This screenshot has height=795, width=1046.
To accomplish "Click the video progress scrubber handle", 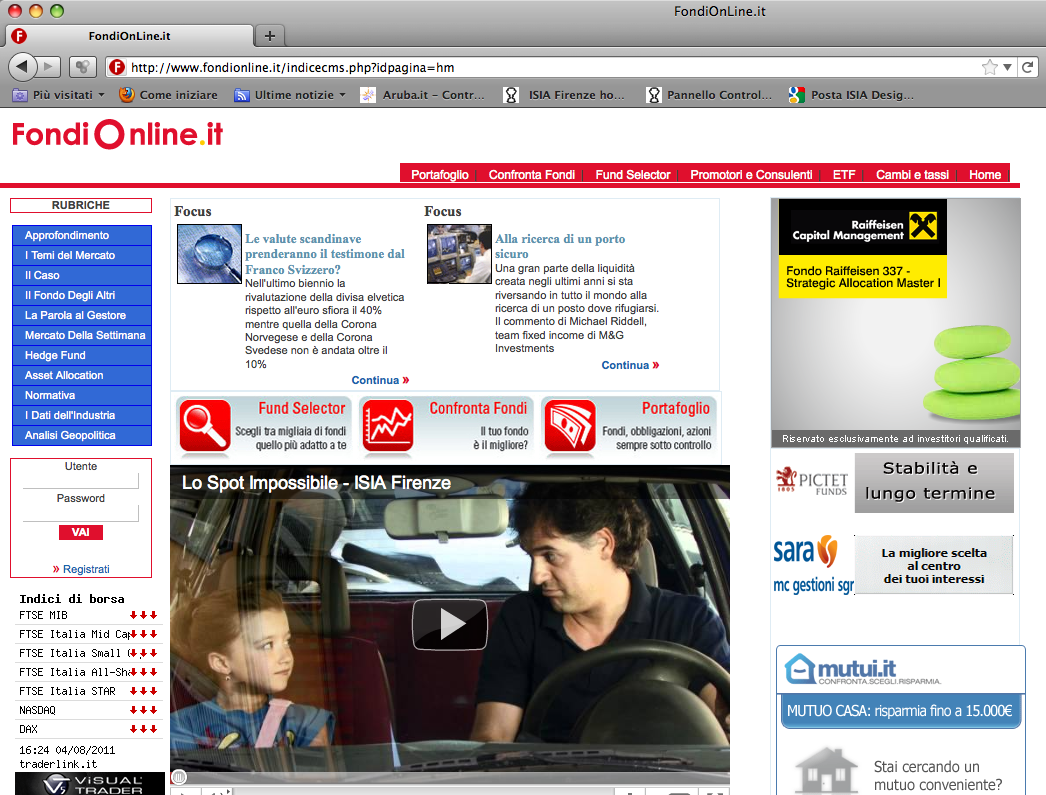I will pyautogui.click(x=179, y=776).
